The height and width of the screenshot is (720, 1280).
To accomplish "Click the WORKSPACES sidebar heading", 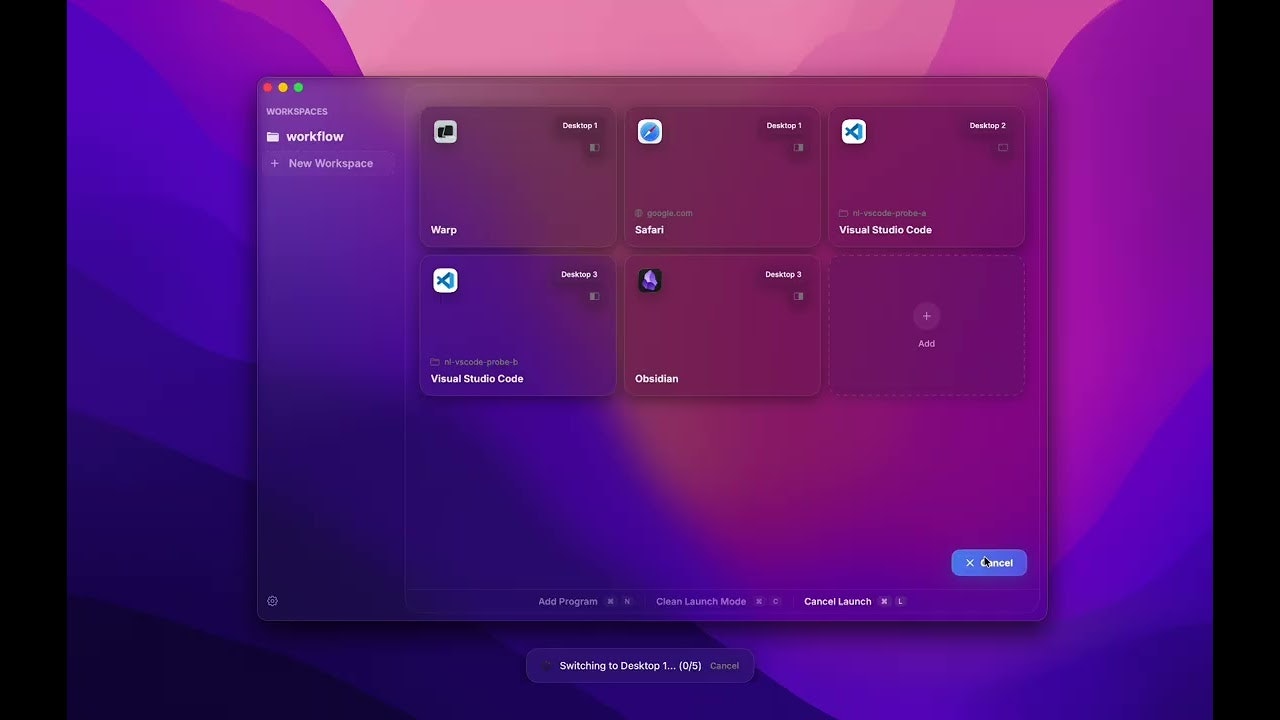I will click(297, 112).
